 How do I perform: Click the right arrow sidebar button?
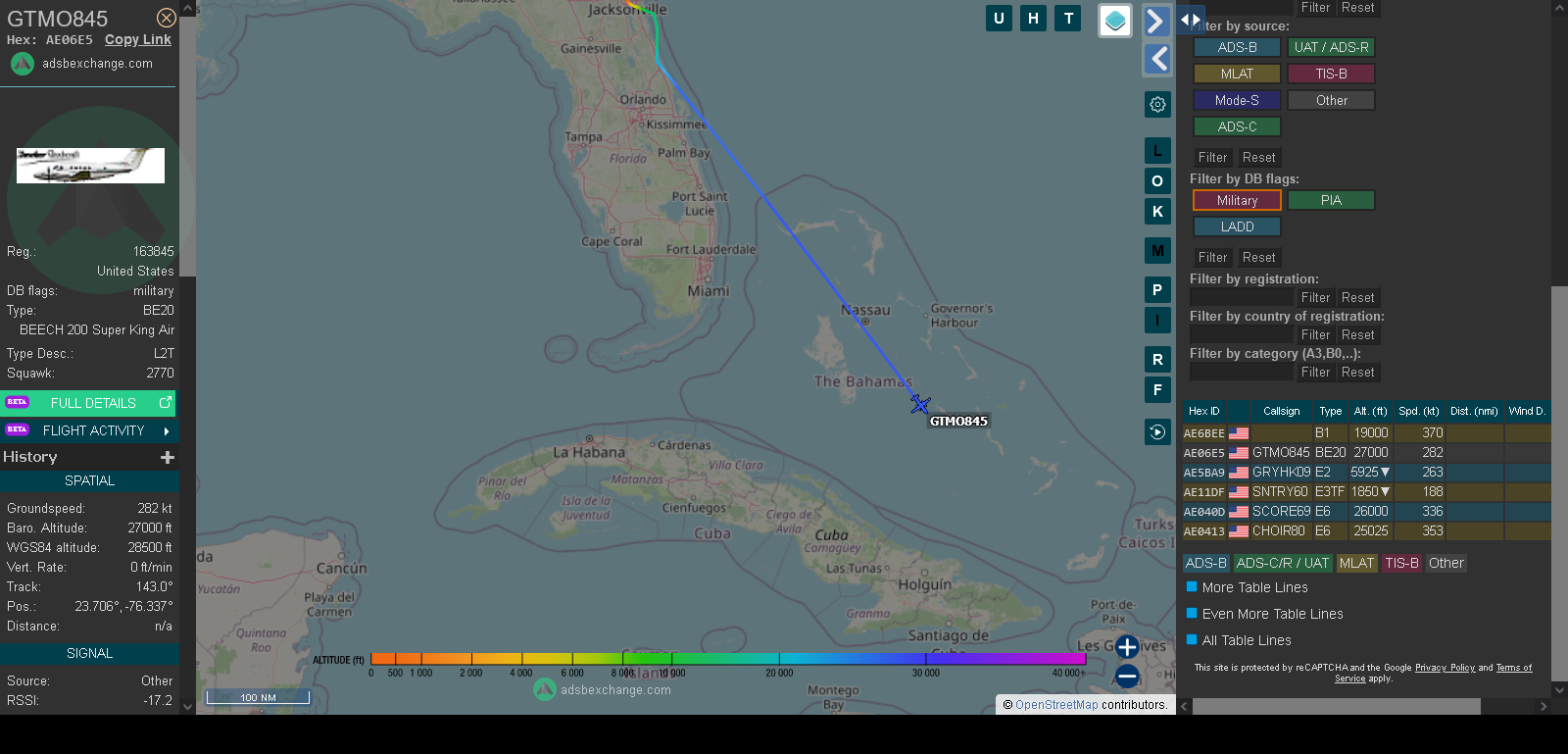pyautogui.click(x=1156, y=21)
